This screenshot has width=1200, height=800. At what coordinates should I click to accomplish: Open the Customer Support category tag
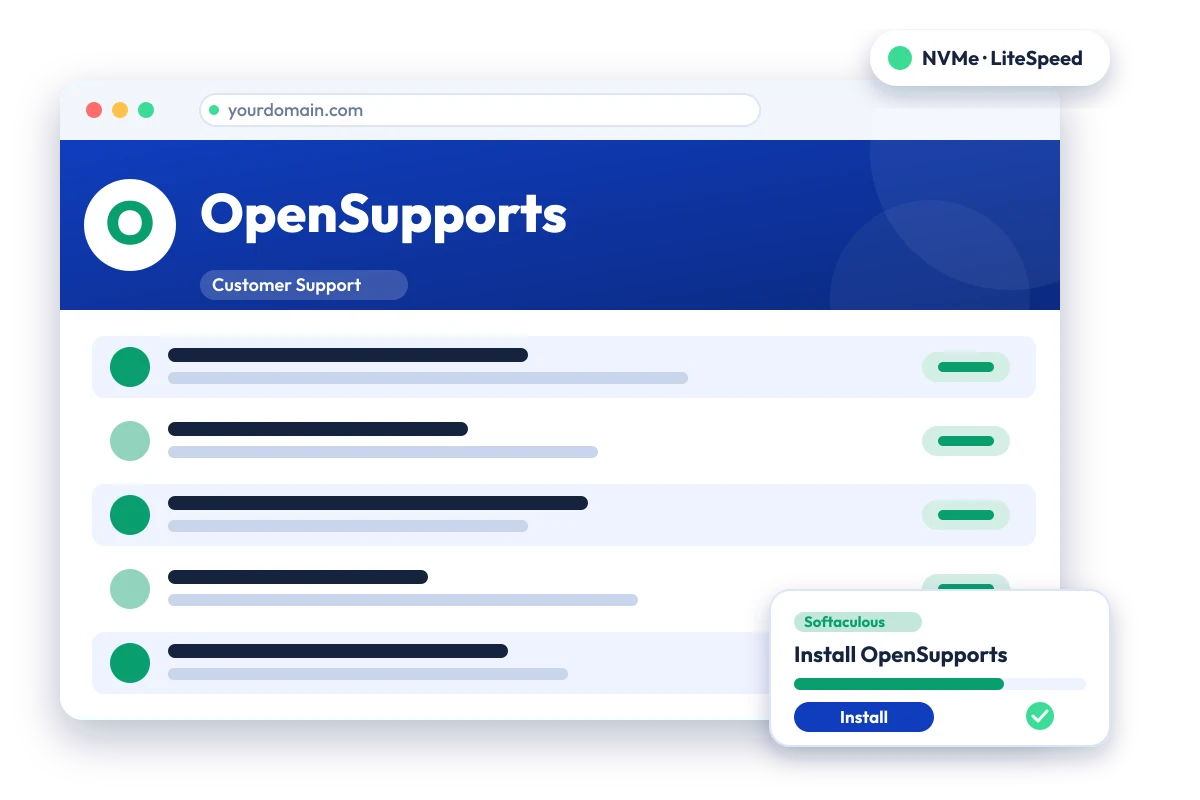click(304, 285)
